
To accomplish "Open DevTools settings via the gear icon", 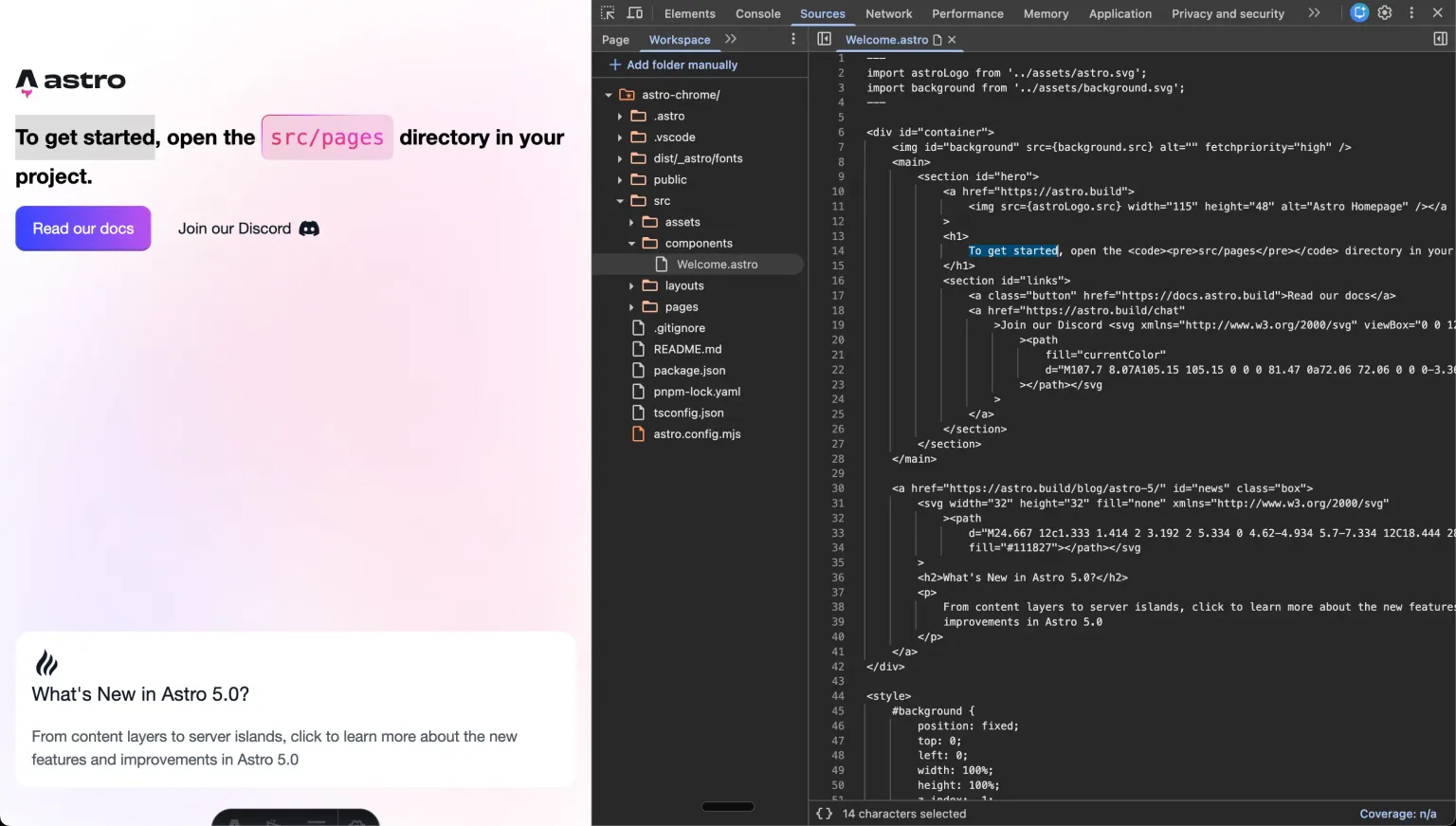I will [x=1385, y=13].
